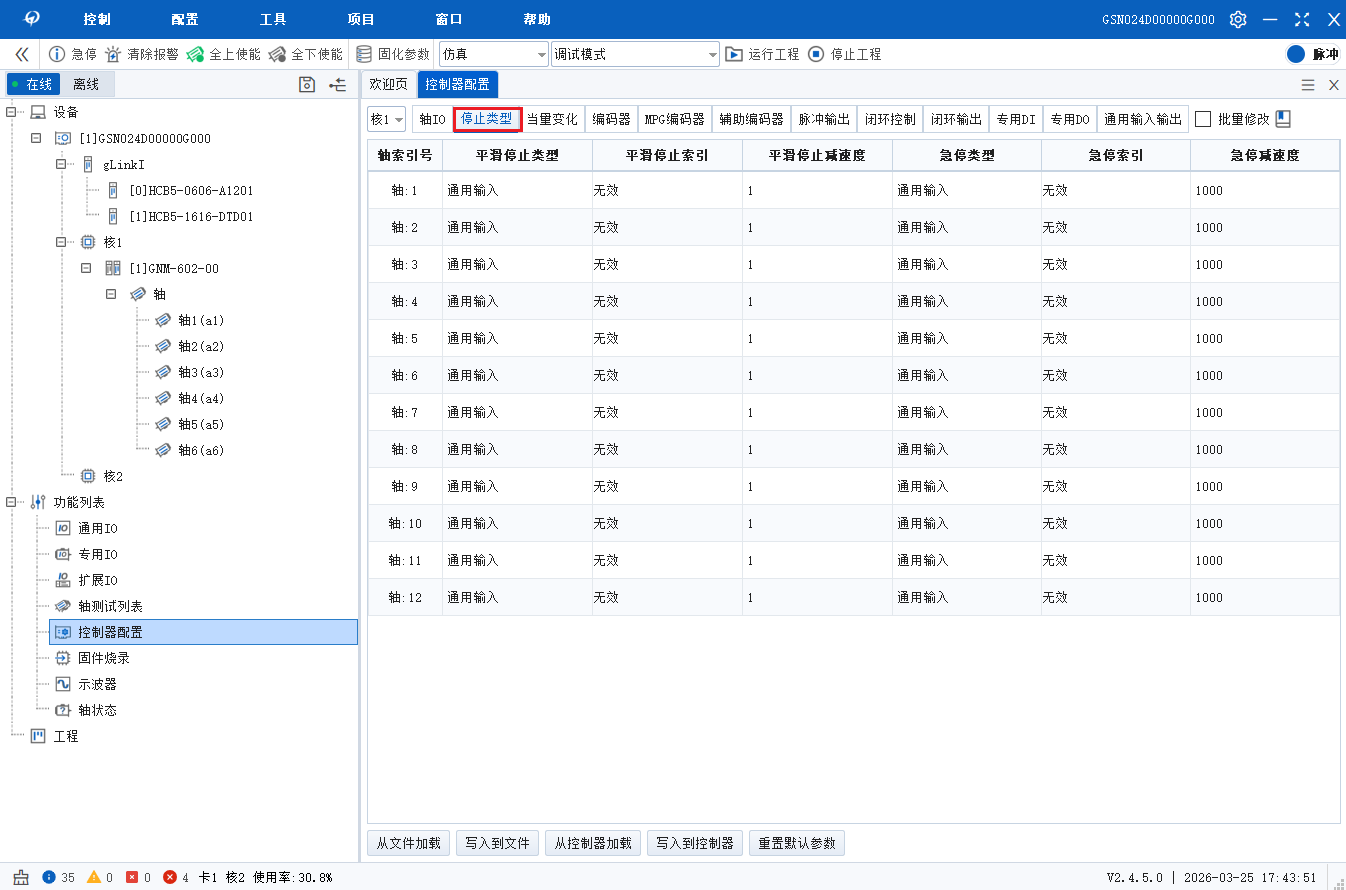
Task: Open the 工具 menu
Action: [272, 18]
